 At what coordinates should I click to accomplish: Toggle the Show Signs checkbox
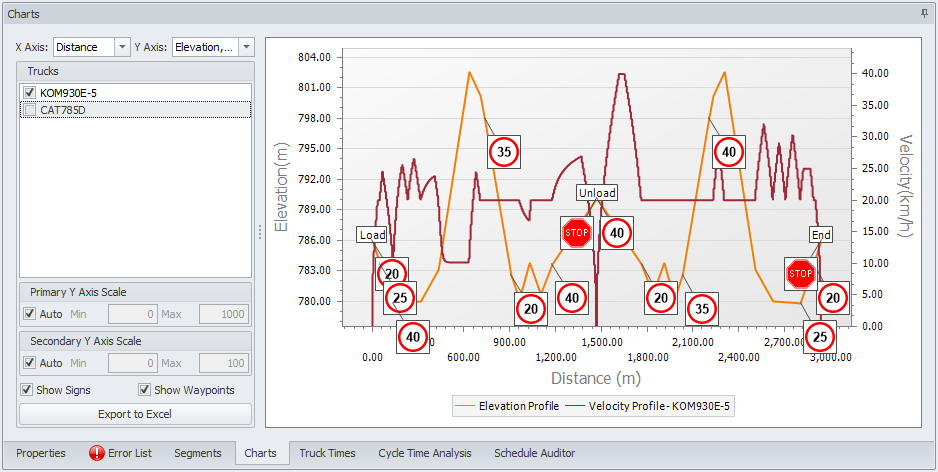(27, 390)
